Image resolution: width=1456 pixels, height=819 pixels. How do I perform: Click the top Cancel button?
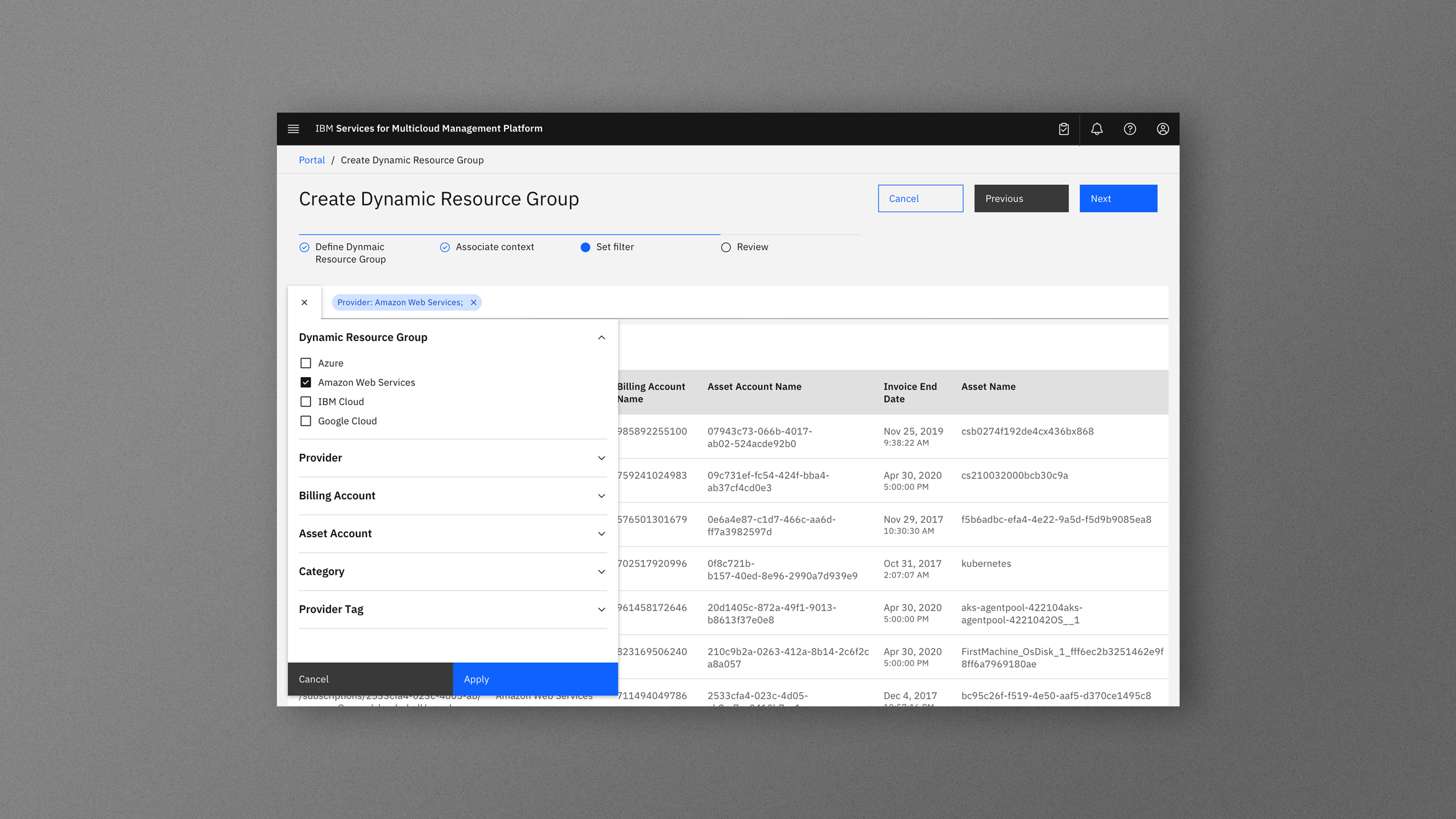[x=920, y=199]
